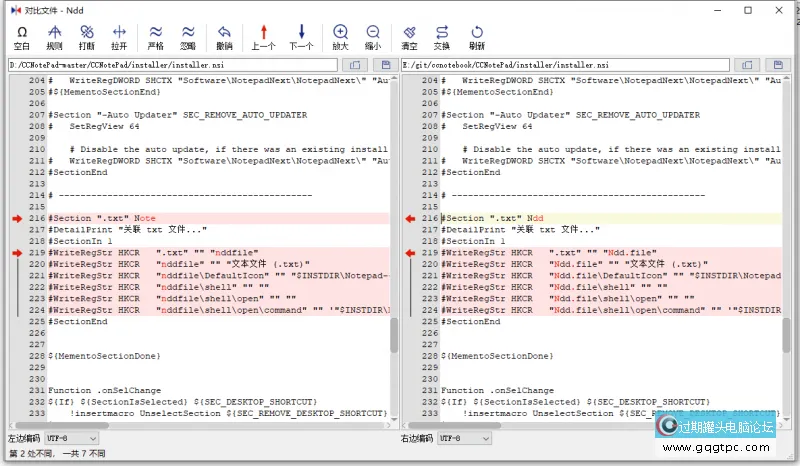The width and height of the screenshot is (800, 466).
Task: Click the 撤销 (undo) toolbar icon
Action: (224, 37)
